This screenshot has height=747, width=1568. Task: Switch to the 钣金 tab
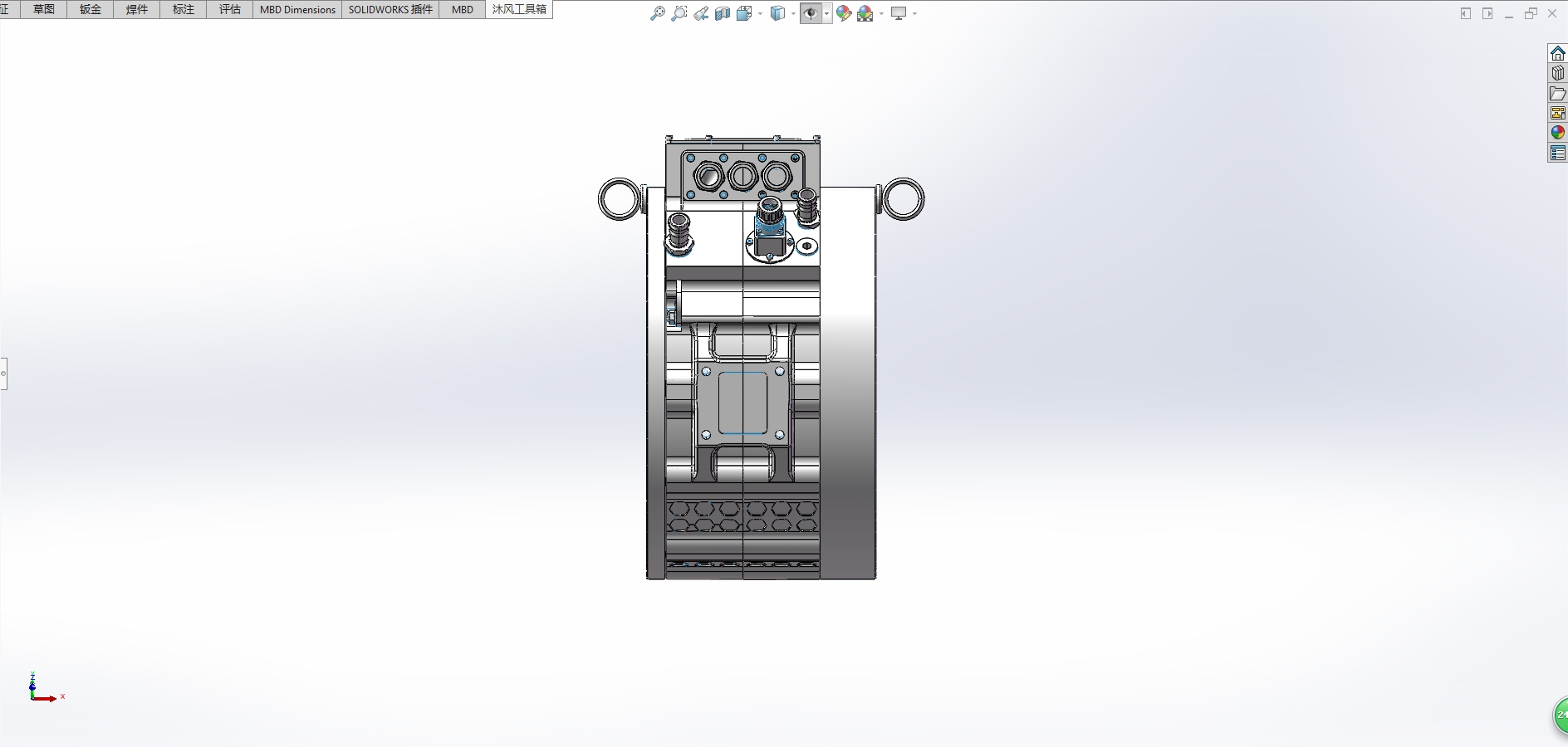91,9
